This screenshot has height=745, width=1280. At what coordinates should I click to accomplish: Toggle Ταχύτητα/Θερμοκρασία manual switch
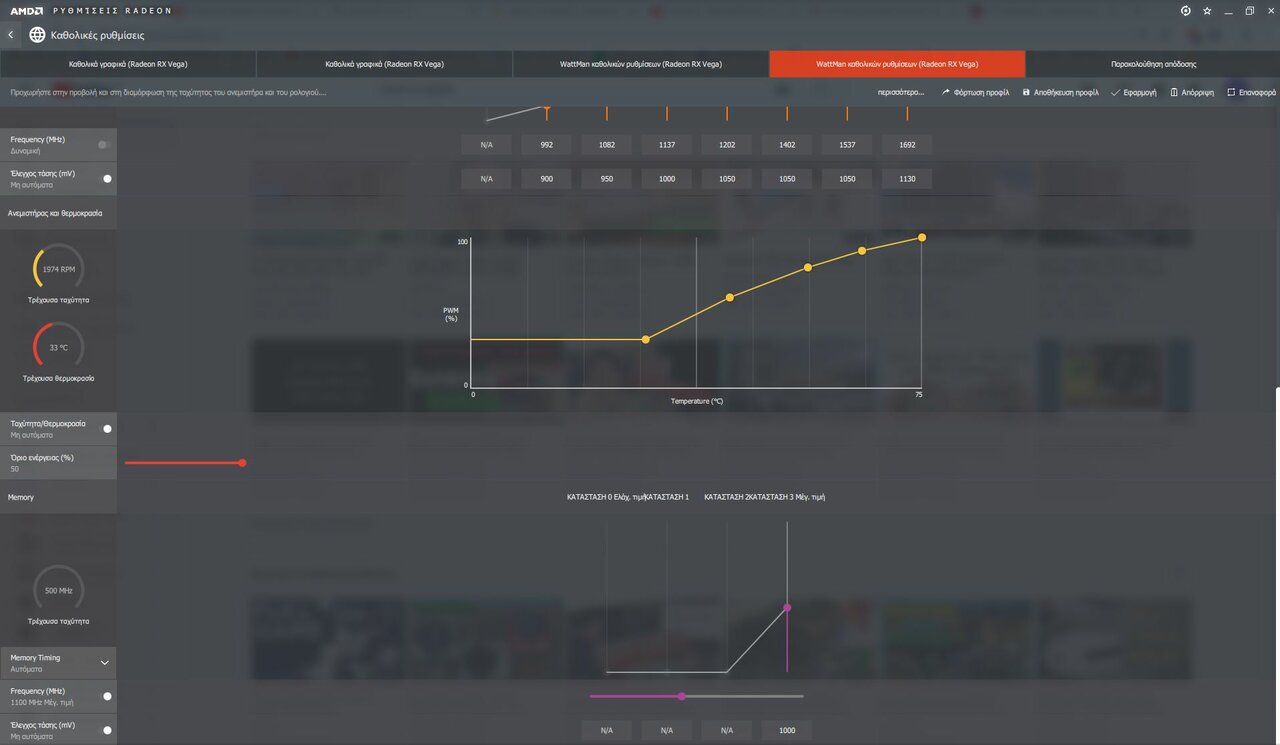click(x=107, y=429)
